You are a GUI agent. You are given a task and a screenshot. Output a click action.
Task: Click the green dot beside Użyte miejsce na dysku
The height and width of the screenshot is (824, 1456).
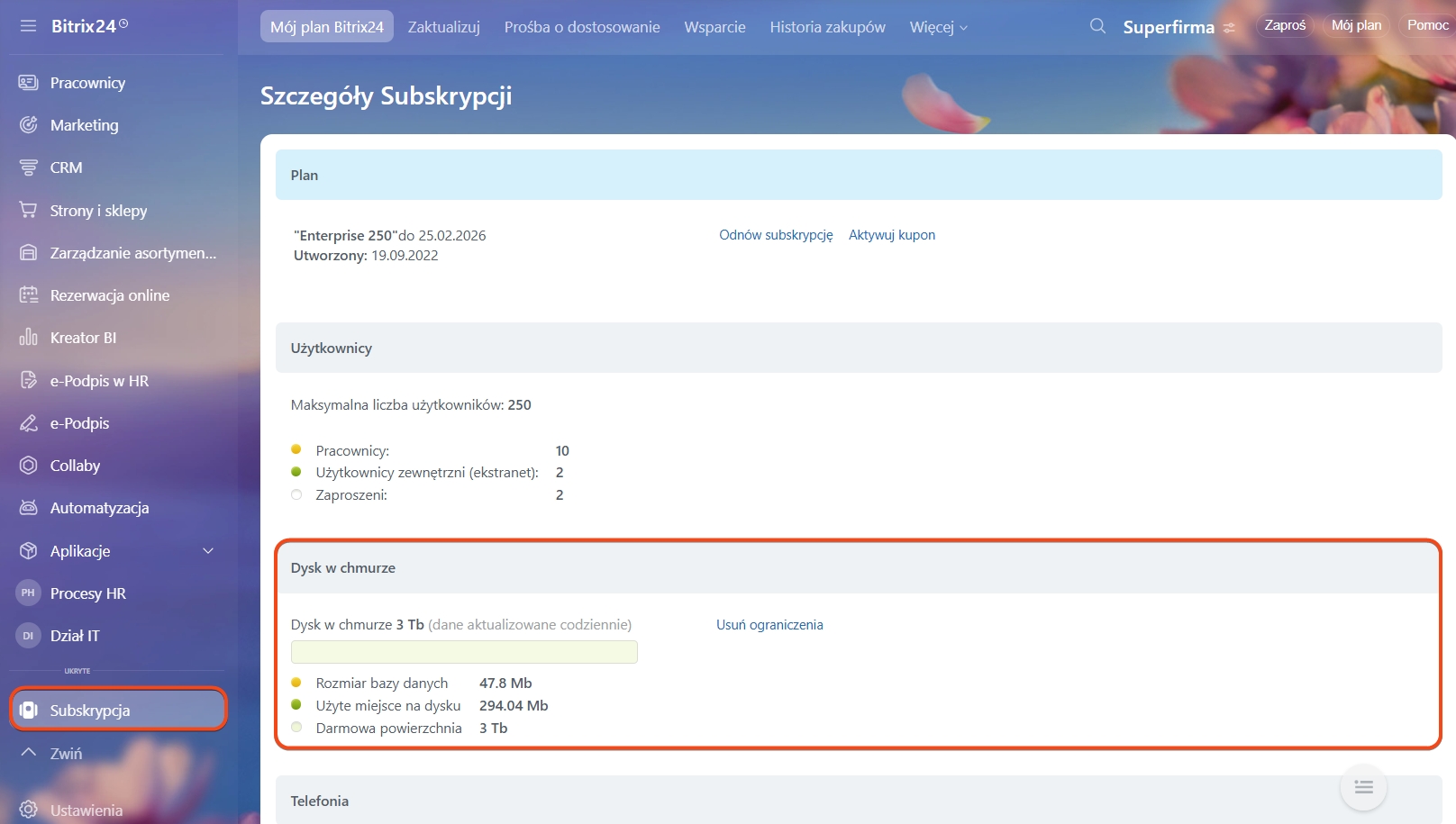point(296,705)
